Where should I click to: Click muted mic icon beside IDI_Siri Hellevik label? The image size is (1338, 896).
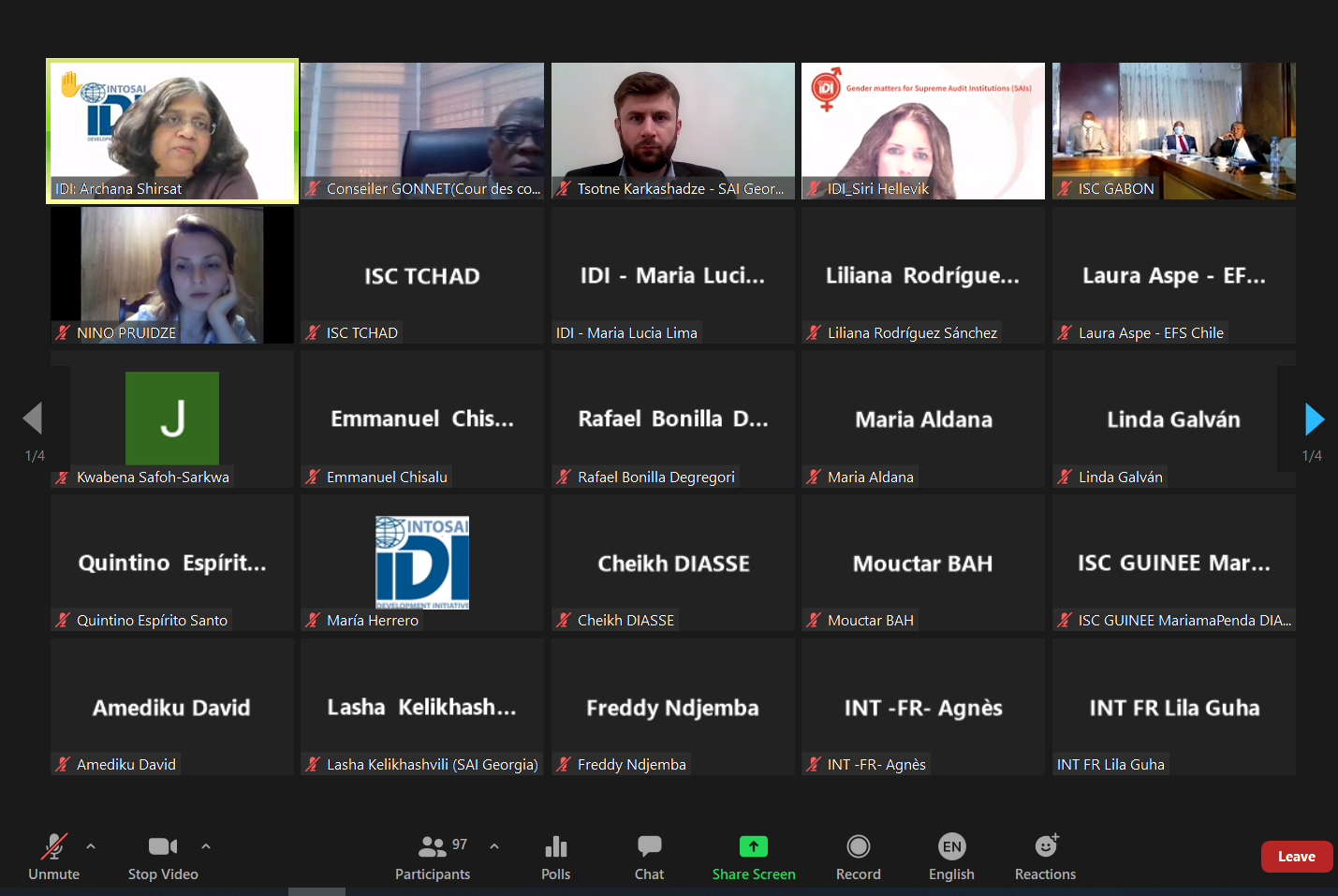tap(814, 188)
